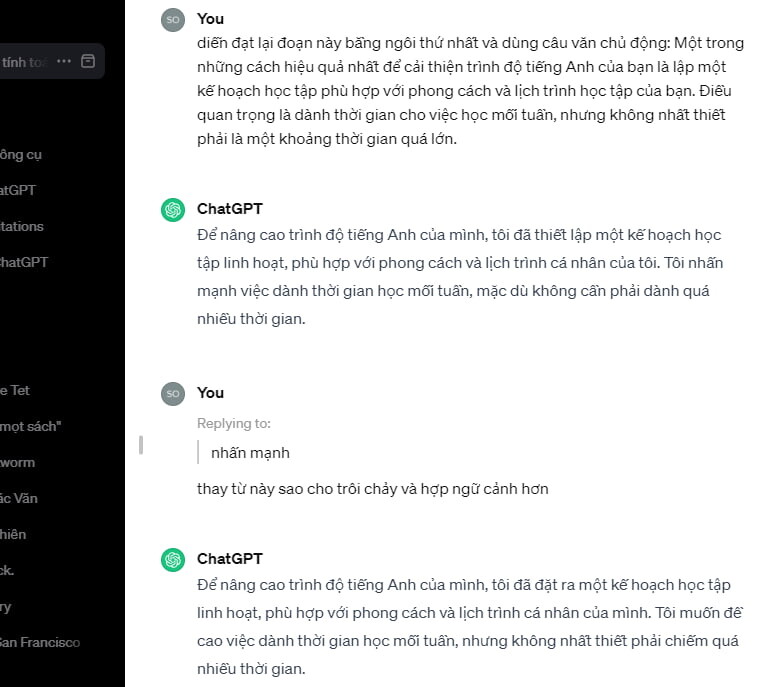Open the sidebar chat ending in "worm"
This screenshot has height=687, width=765.
(18, 462)
